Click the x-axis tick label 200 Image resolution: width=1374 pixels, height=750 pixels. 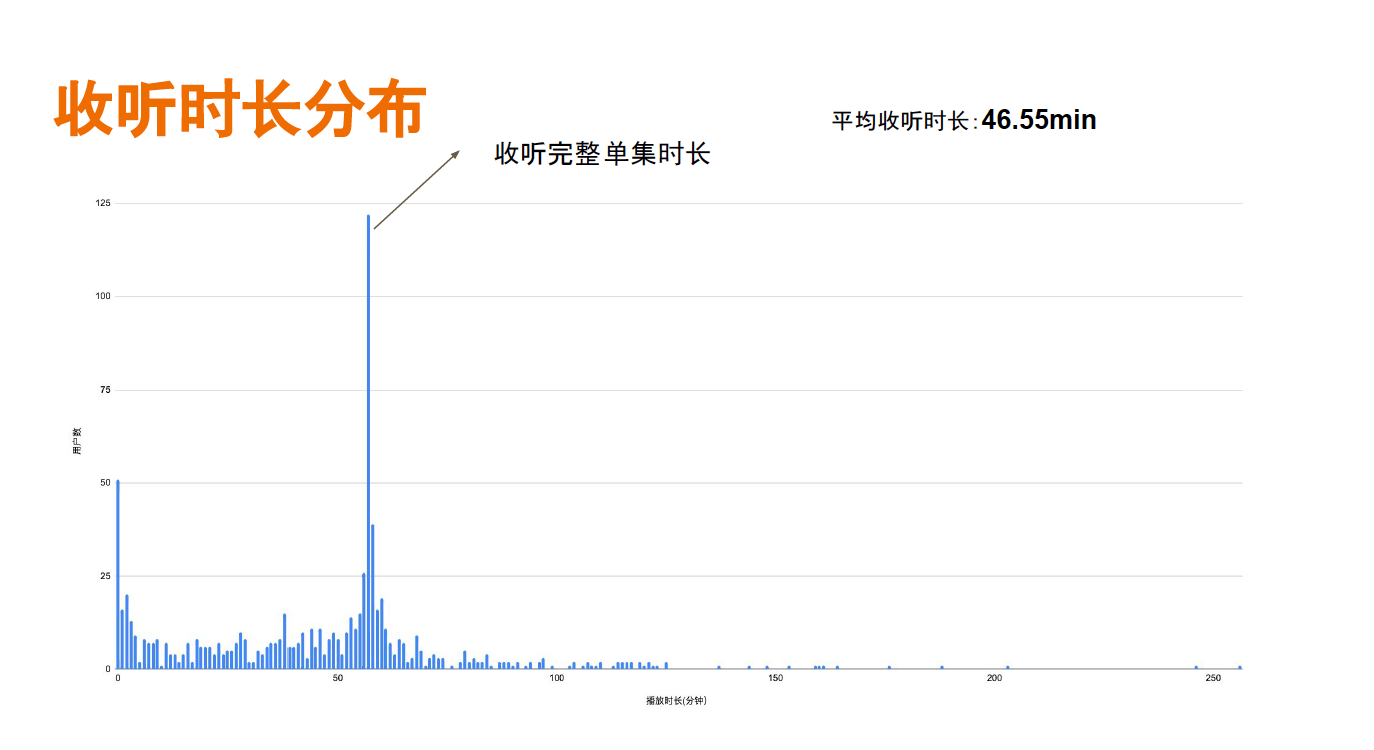click(995, 679)
